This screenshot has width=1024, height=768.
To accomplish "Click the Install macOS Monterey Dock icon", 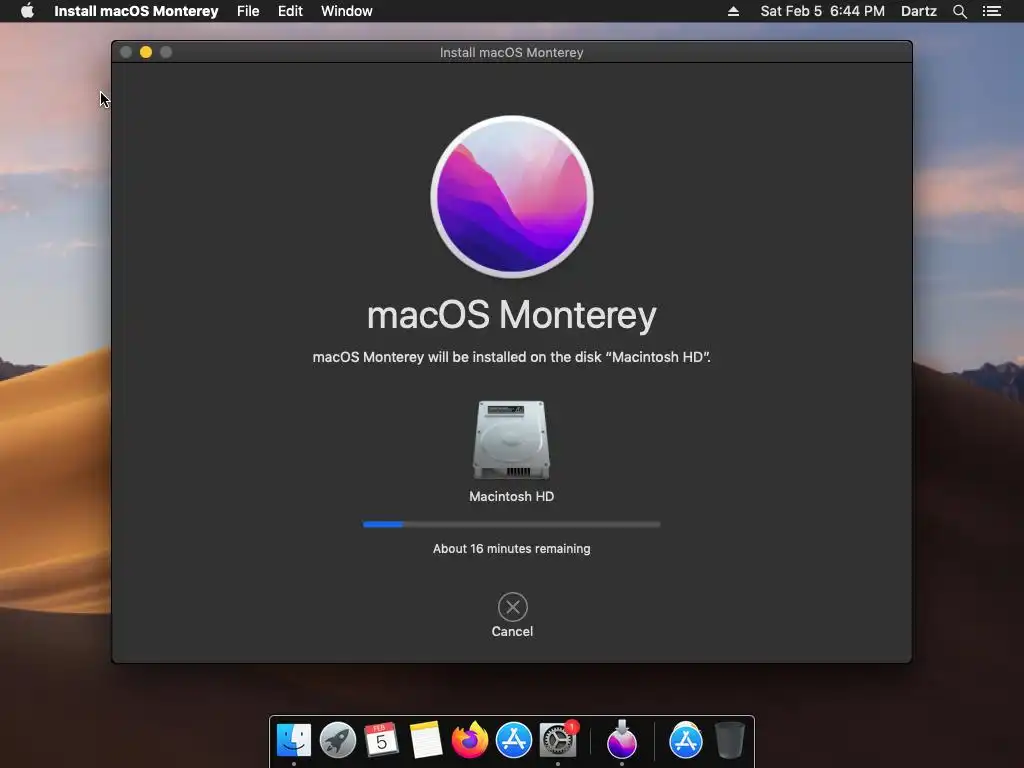I will coord(622,740).
